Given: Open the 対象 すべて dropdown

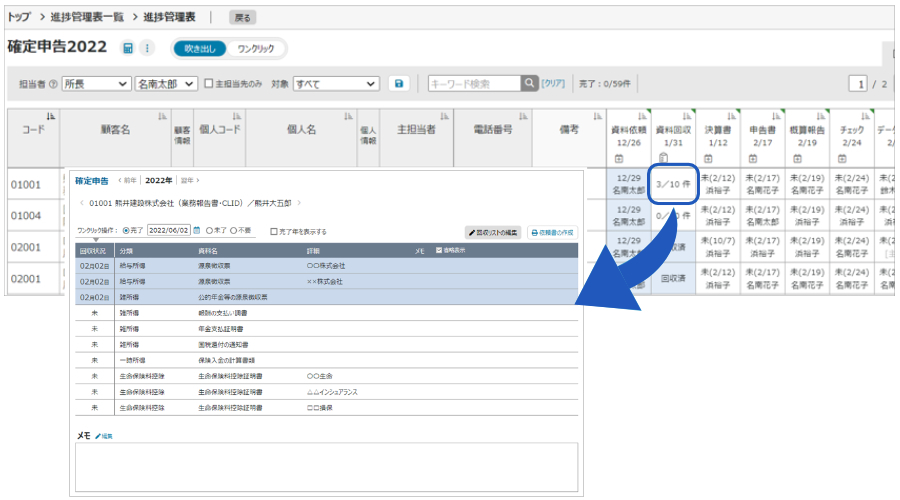Looking at the screenshot, I should click(336, 84).
